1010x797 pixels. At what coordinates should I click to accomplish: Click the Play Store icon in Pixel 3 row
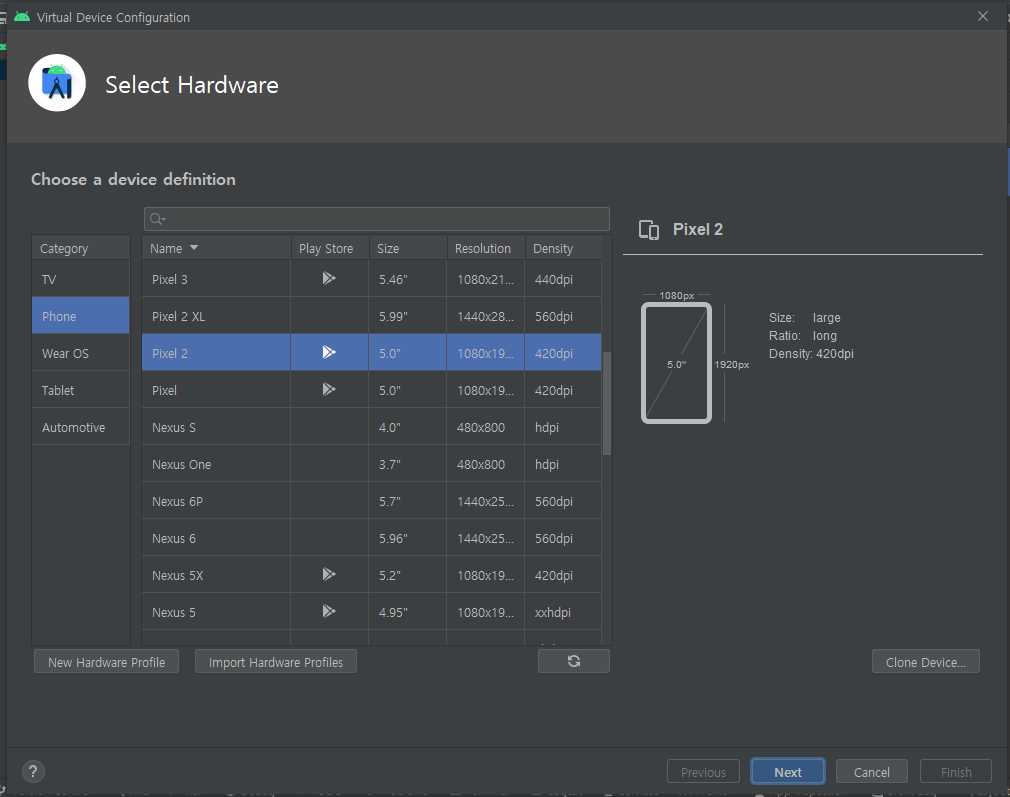coord(329,278)
